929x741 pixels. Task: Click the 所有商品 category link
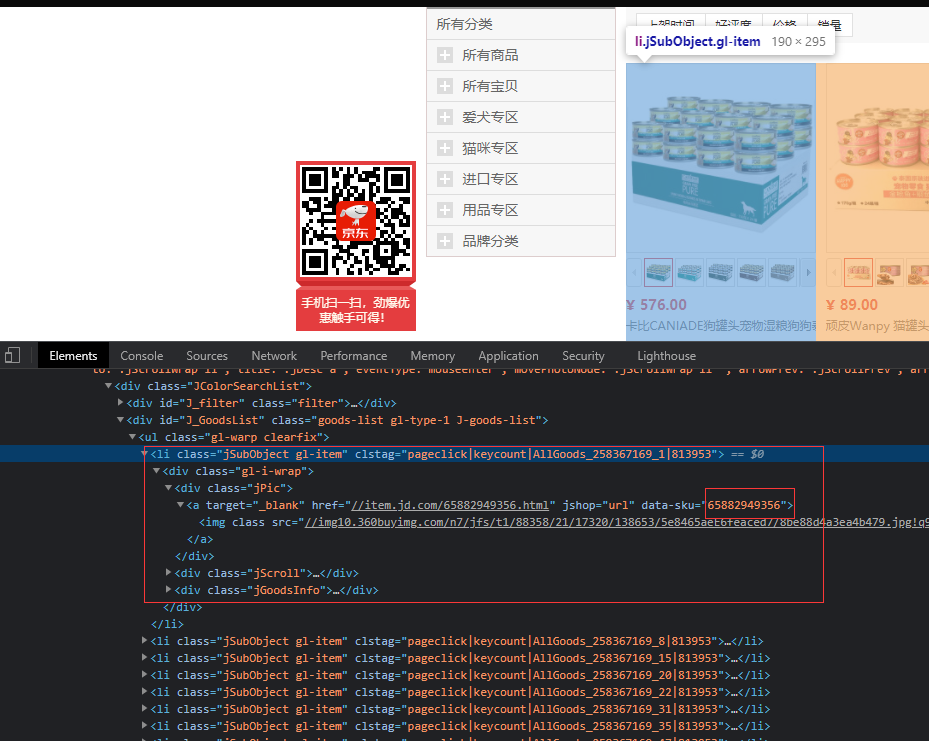[x=490, y=55]
